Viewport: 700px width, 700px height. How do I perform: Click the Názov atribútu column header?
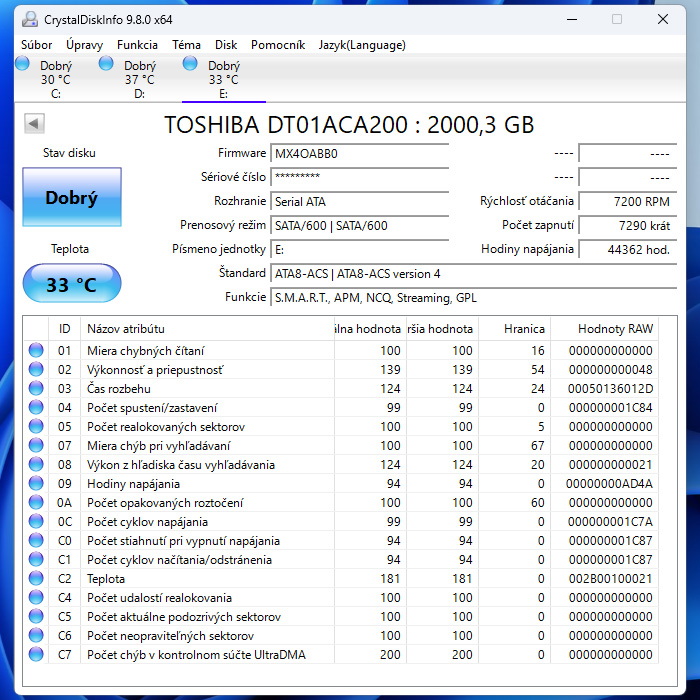point(126,328)
